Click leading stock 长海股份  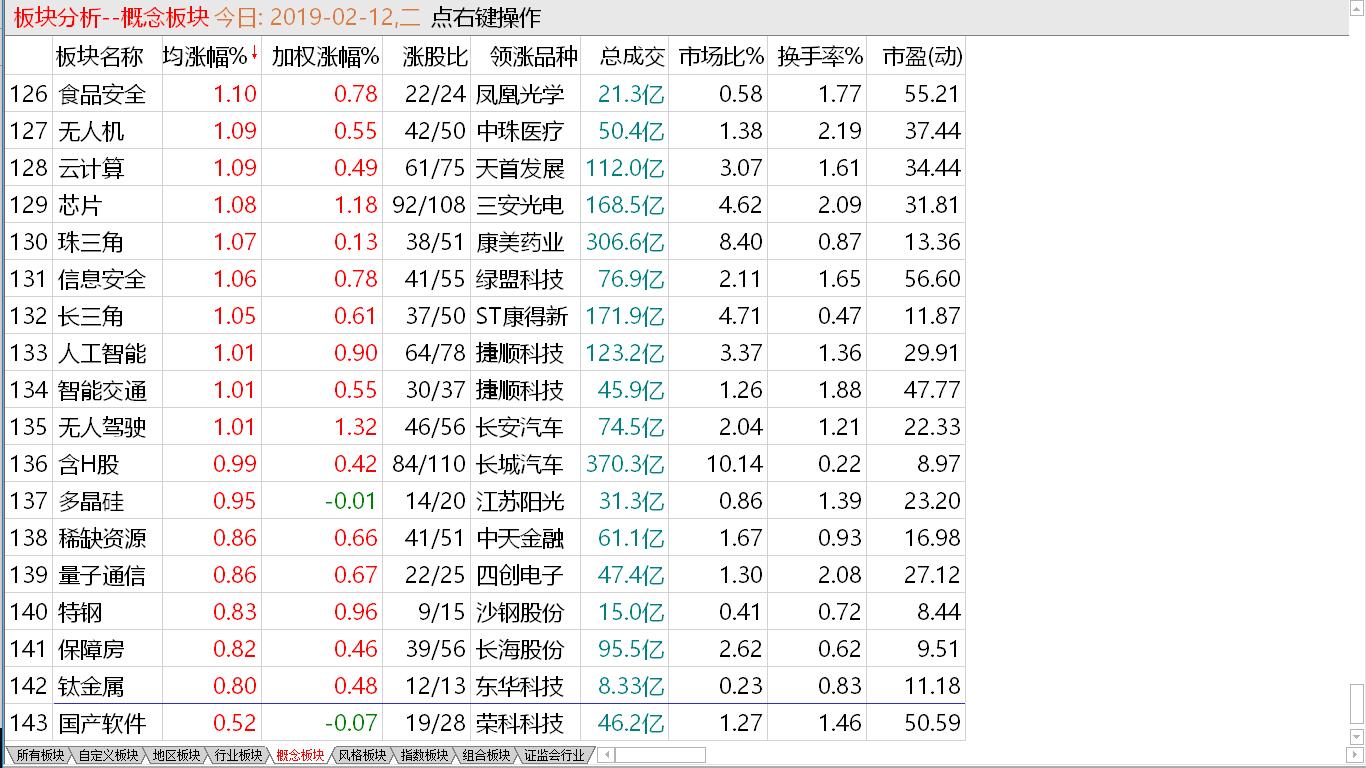point(520,649)
